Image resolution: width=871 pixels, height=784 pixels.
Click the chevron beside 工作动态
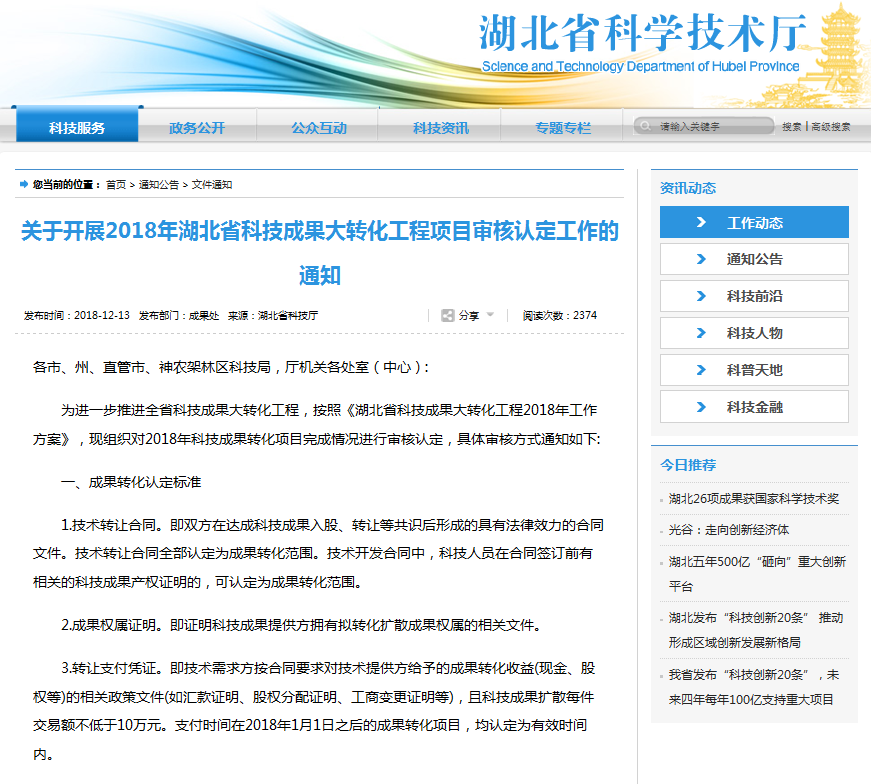click(701, 222)
